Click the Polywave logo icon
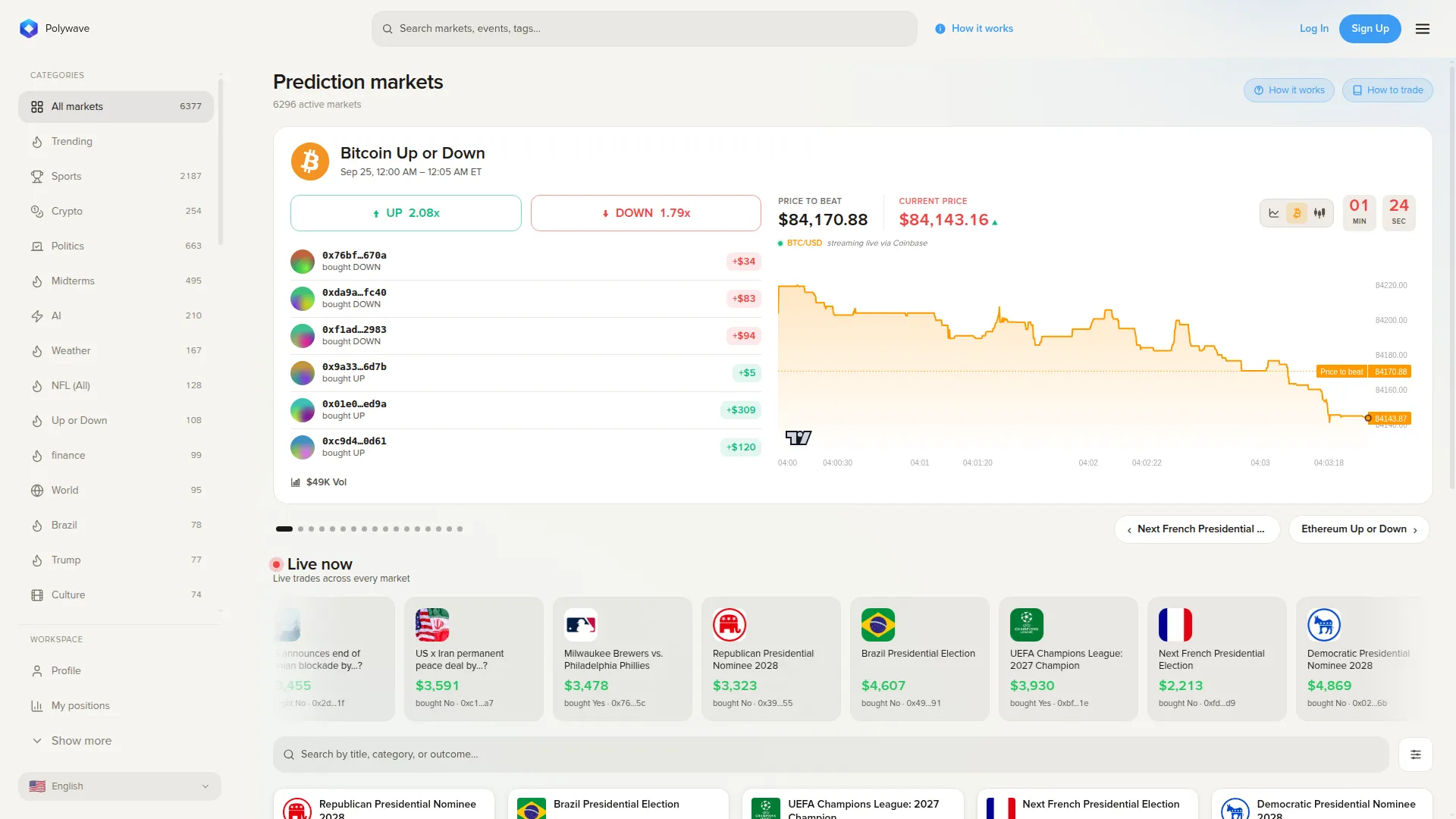Viewport: 1456px width, 819px height. tap(29, 29)
